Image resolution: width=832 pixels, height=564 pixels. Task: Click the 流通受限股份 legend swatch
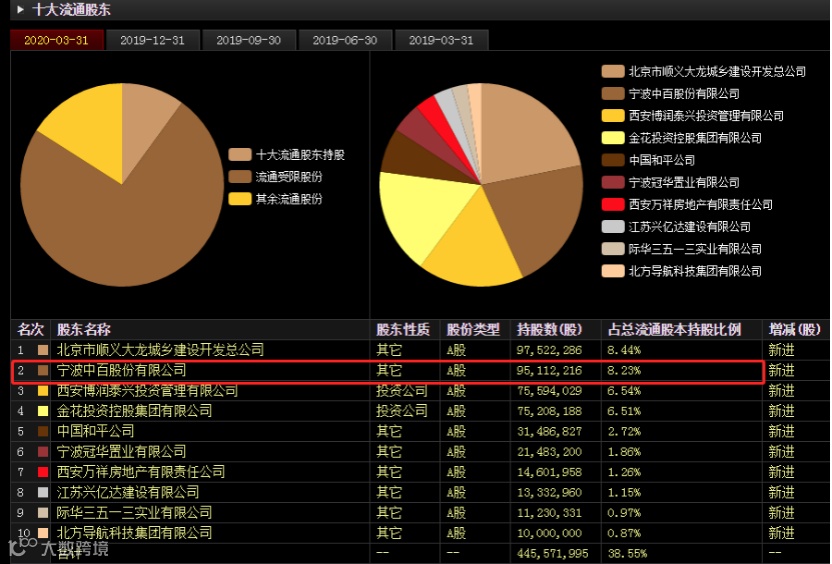[x=240, y=177]
